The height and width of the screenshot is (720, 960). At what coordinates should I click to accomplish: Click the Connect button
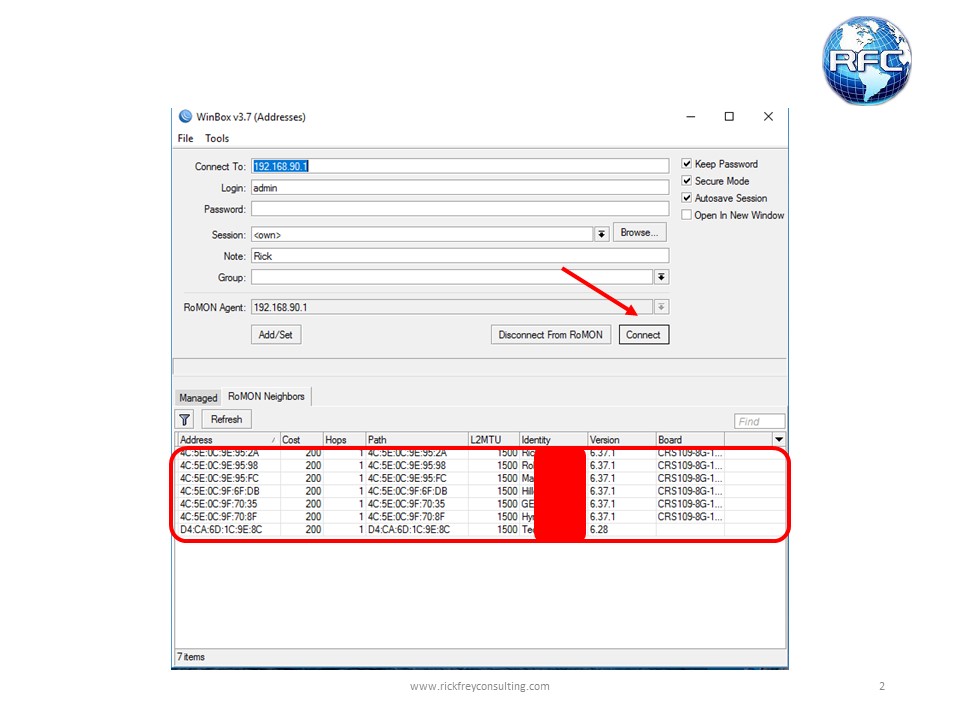643,335
